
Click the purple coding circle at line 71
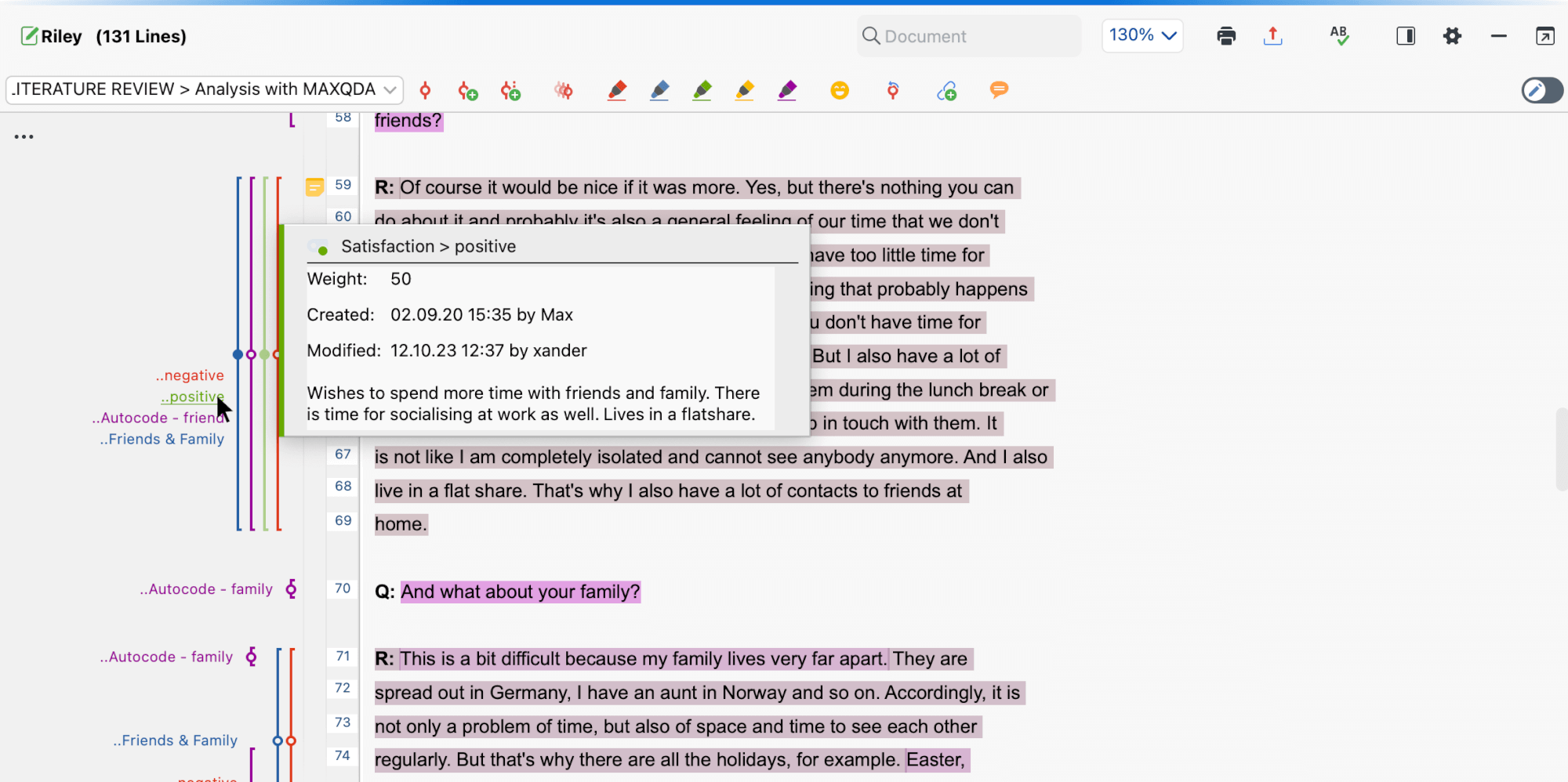[252, 657]
